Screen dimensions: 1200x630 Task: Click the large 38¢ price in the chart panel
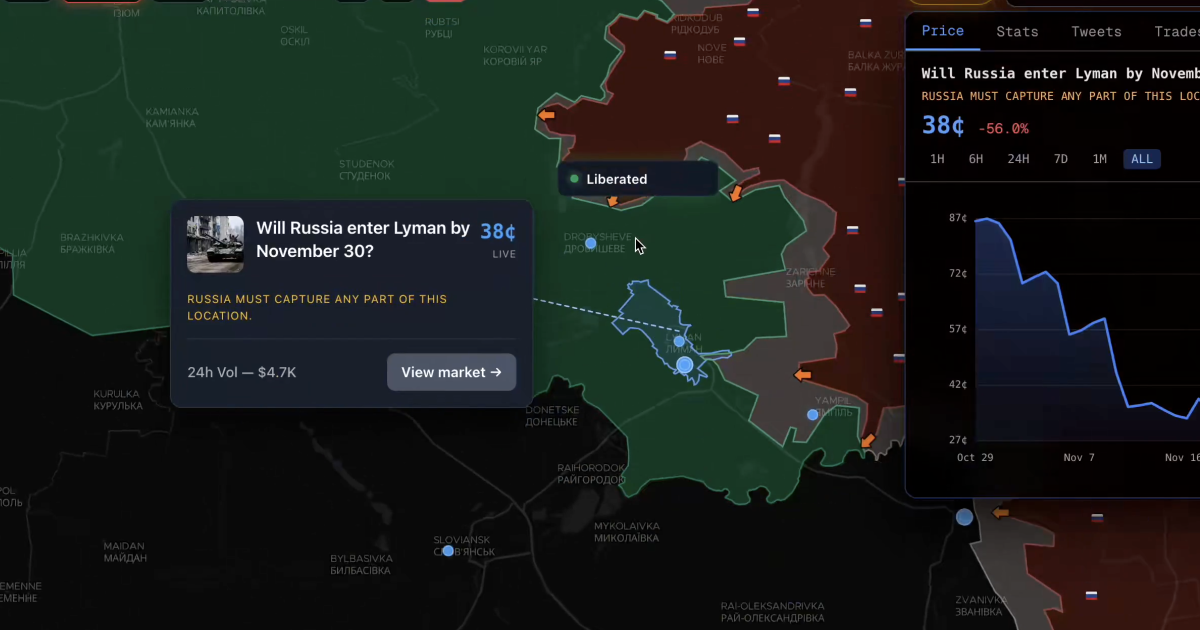pos(943,127)
